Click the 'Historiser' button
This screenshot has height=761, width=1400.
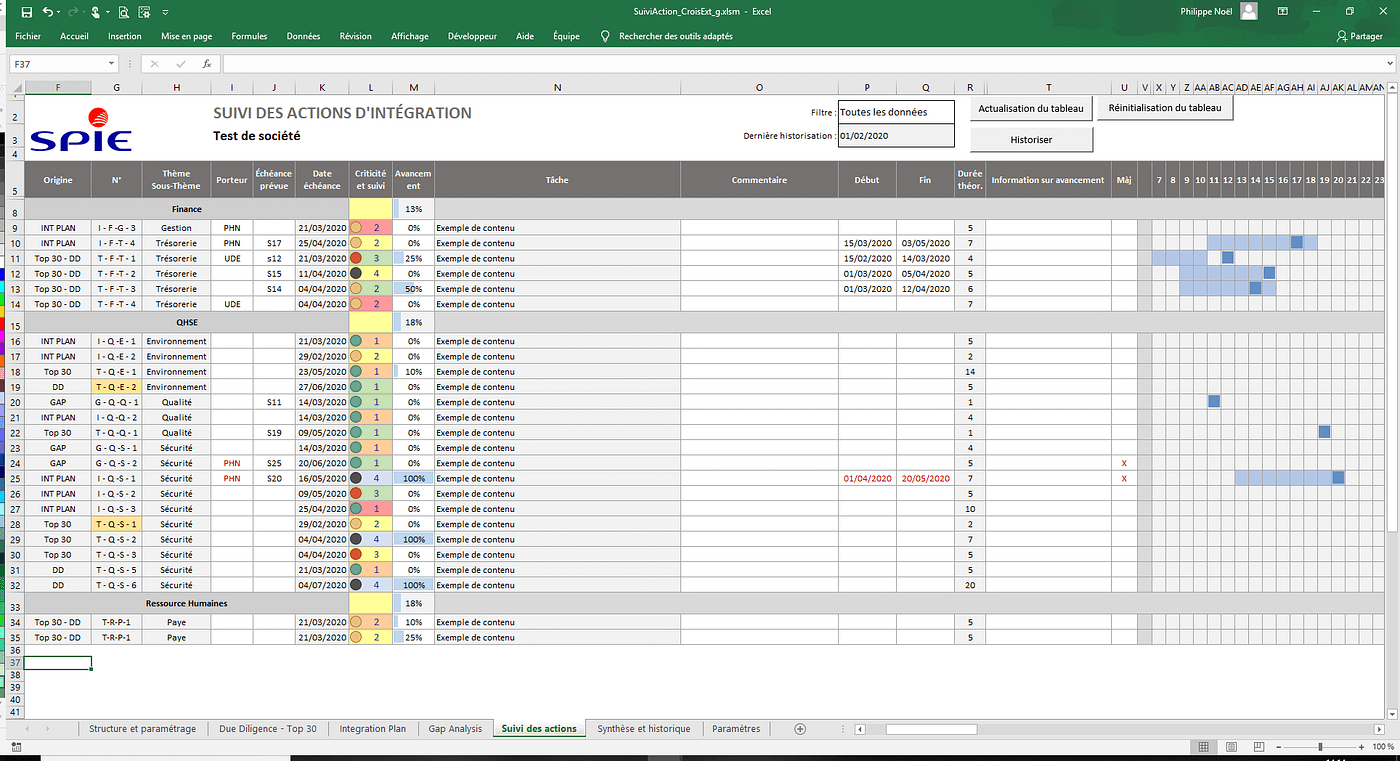click(x=1031, y=140)
